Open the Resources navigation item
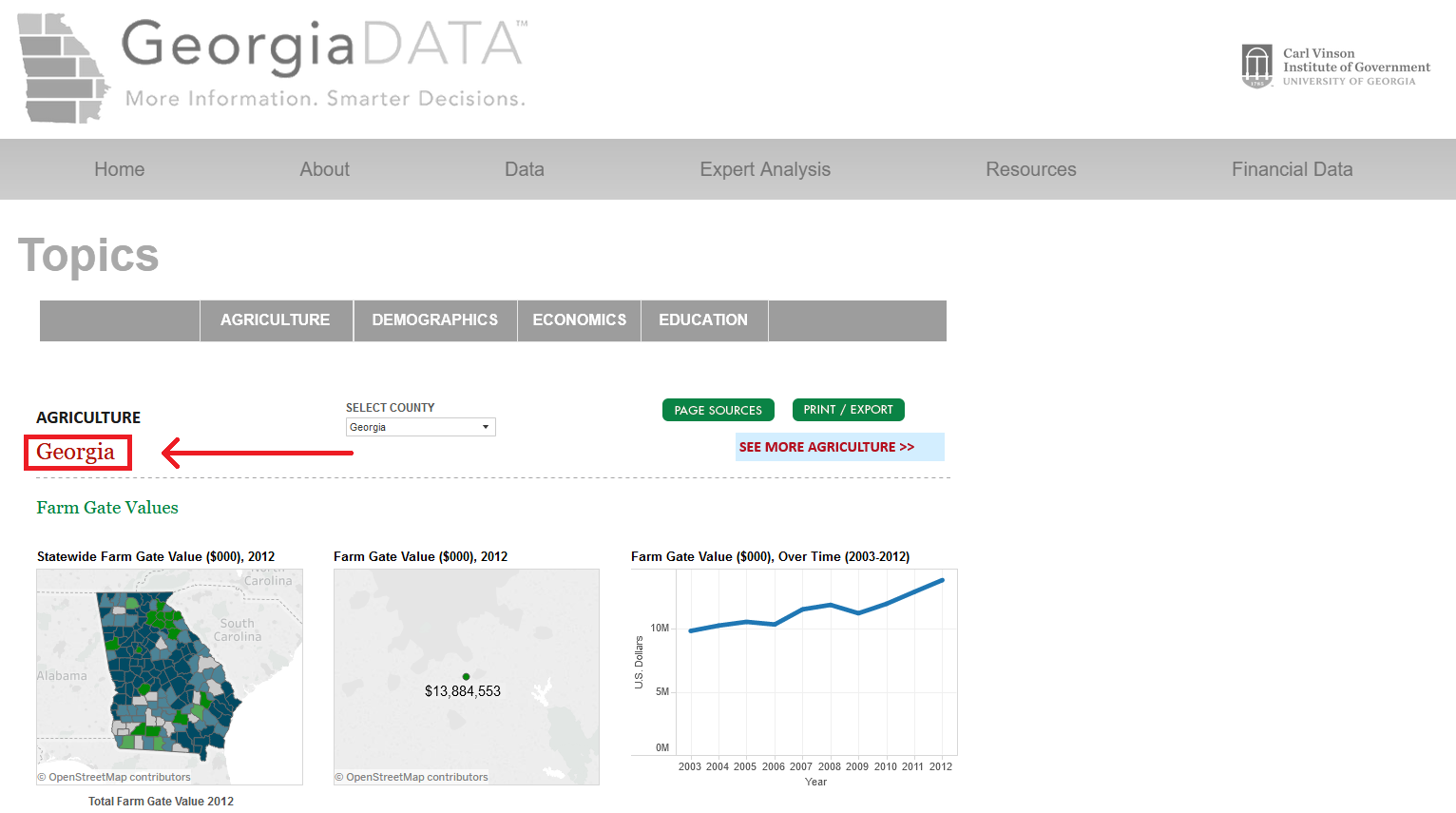The image size is (1456, 813). click(1031, 169)
